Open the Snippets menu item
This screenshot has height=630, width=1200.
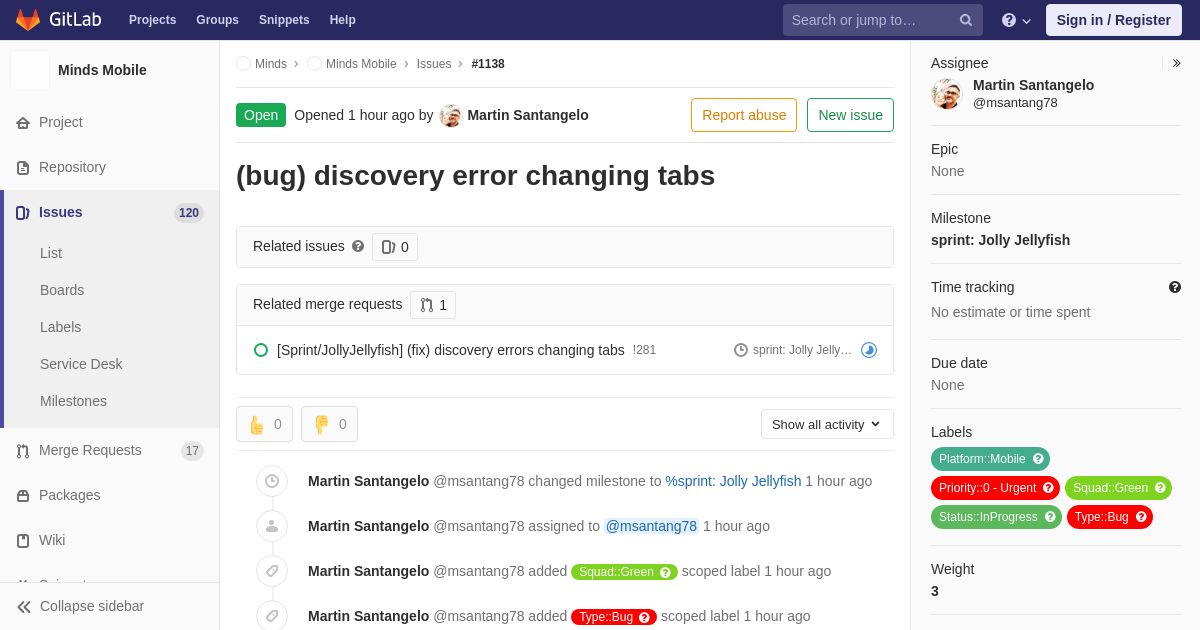click(x=284, y=20)
